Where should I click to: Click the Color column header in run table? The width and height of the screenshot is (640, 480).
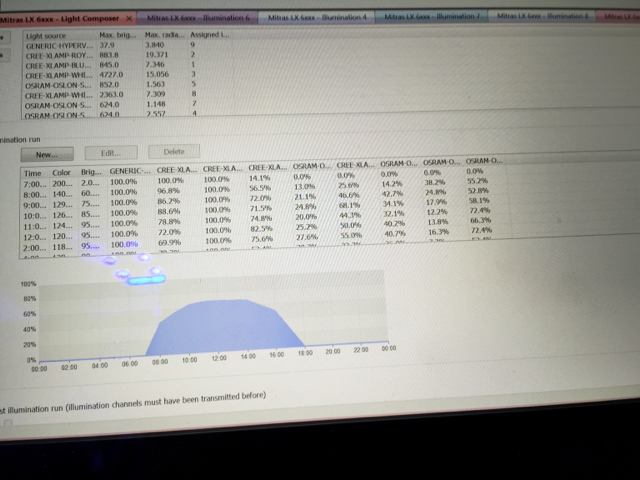(62, 173)
